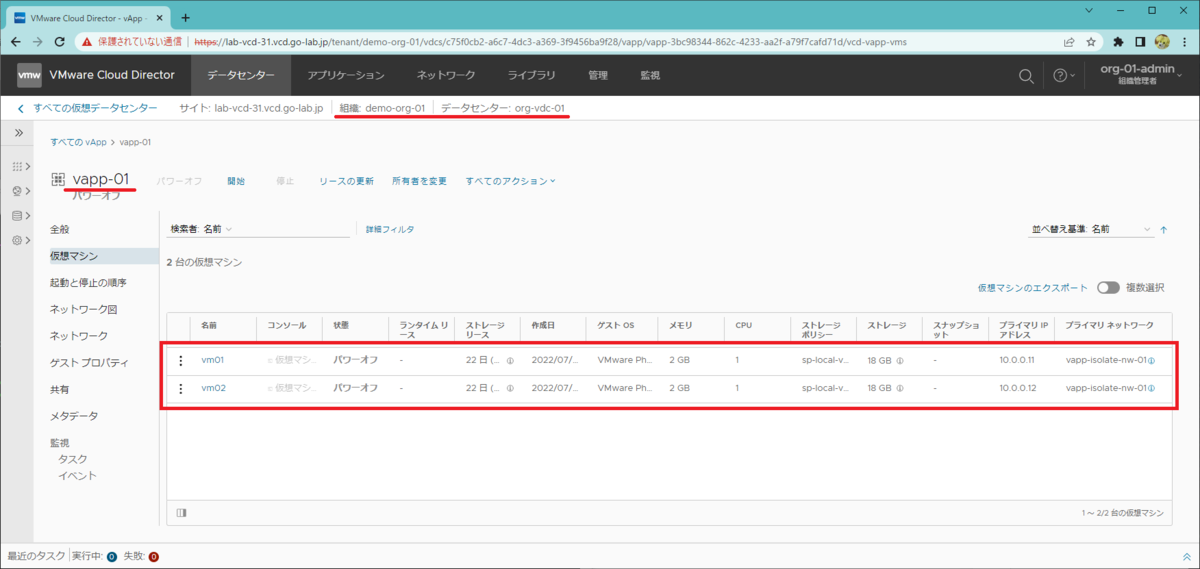Open the three-dot actions menu for vm02

pos(181,388)
